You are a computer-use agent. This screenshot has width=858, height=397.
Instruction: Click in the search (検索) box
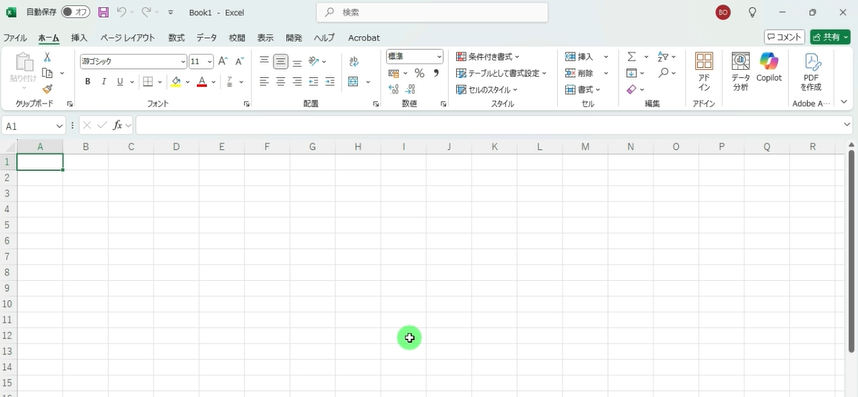pos(432,12)
